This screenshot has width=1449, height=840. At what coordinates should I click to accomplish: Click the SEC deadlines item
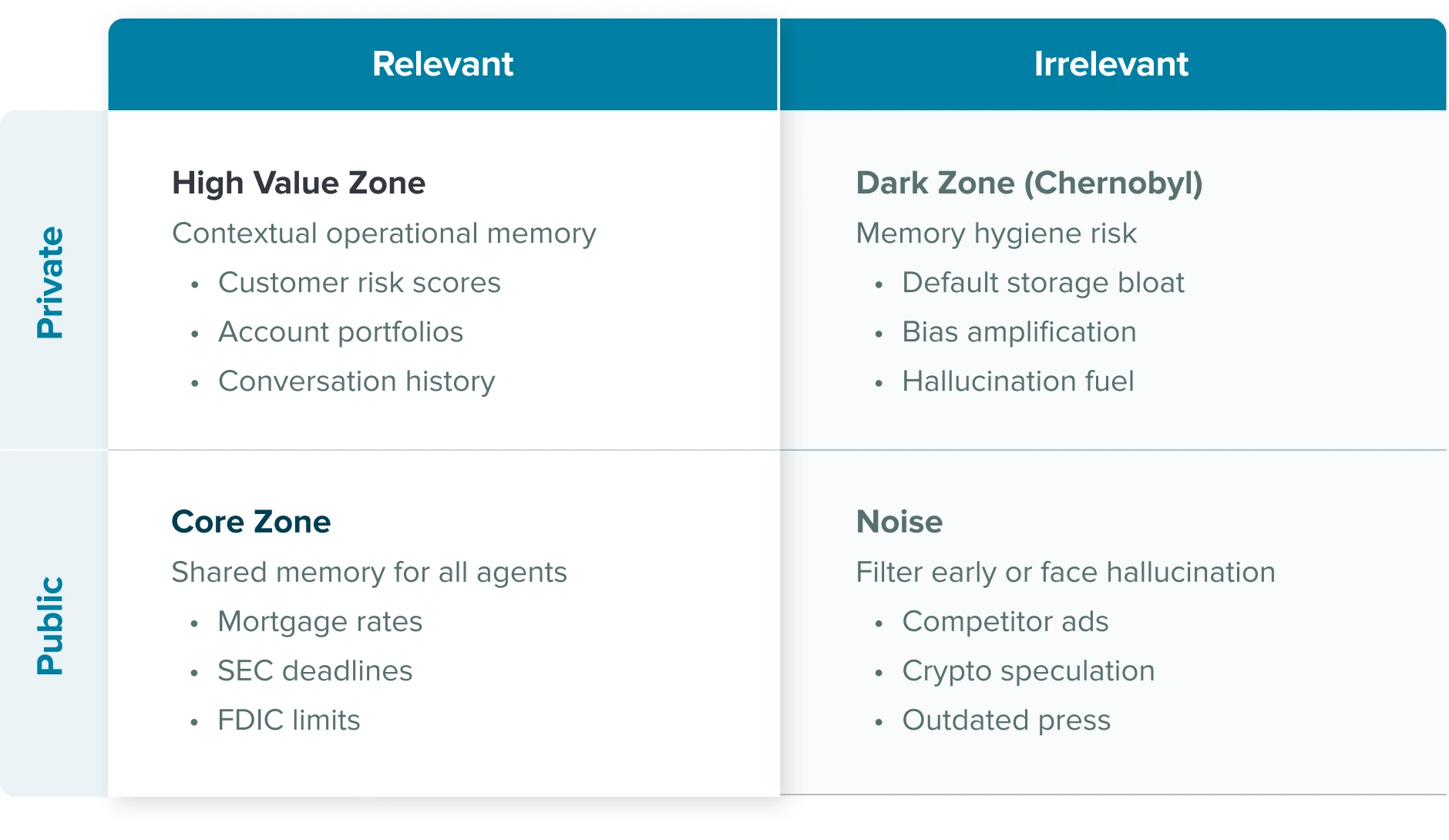tap(314, 671)
